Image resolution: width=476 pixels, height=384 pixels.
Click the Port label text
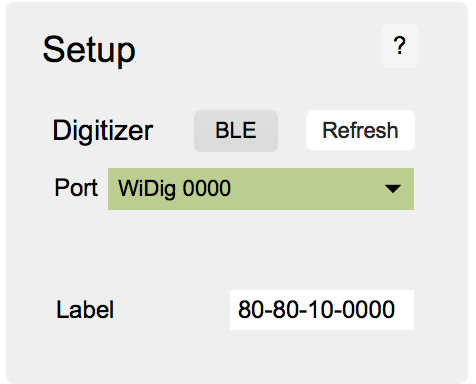[x=76, y=188]
